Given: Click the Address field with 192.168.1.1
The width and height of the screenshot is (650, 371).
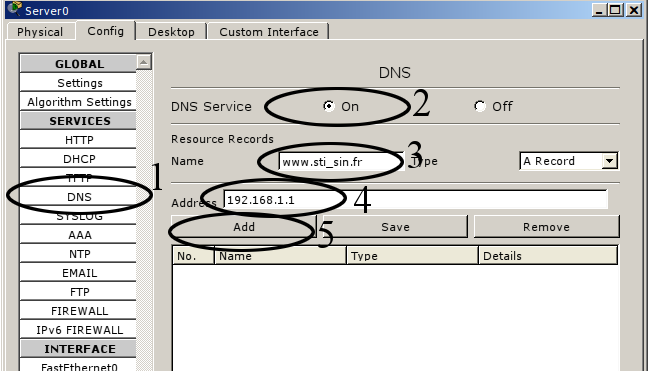Looking at the screenshot, I should [x=416, y=200].
